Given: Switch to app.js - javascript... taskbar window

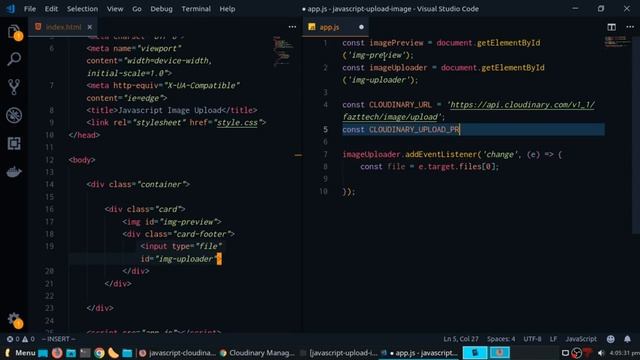Looking at the screenshot, I should pyautogui.click(x=420, y=353).
